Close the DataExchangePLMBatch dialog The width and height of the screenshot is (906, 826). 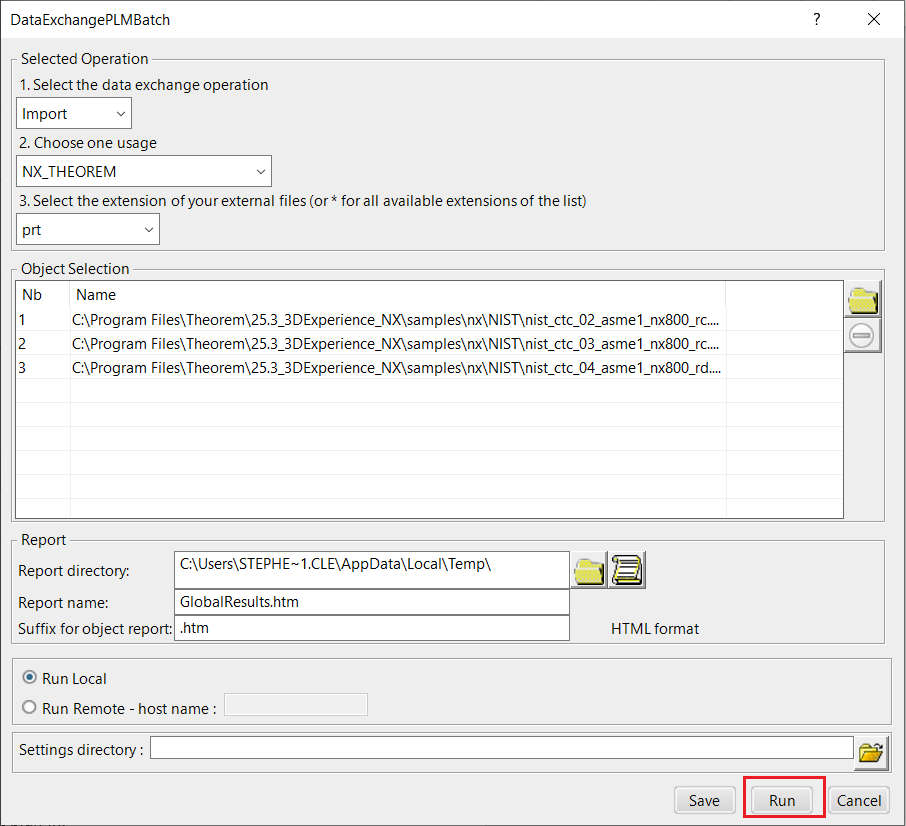(x=874, y=19)
